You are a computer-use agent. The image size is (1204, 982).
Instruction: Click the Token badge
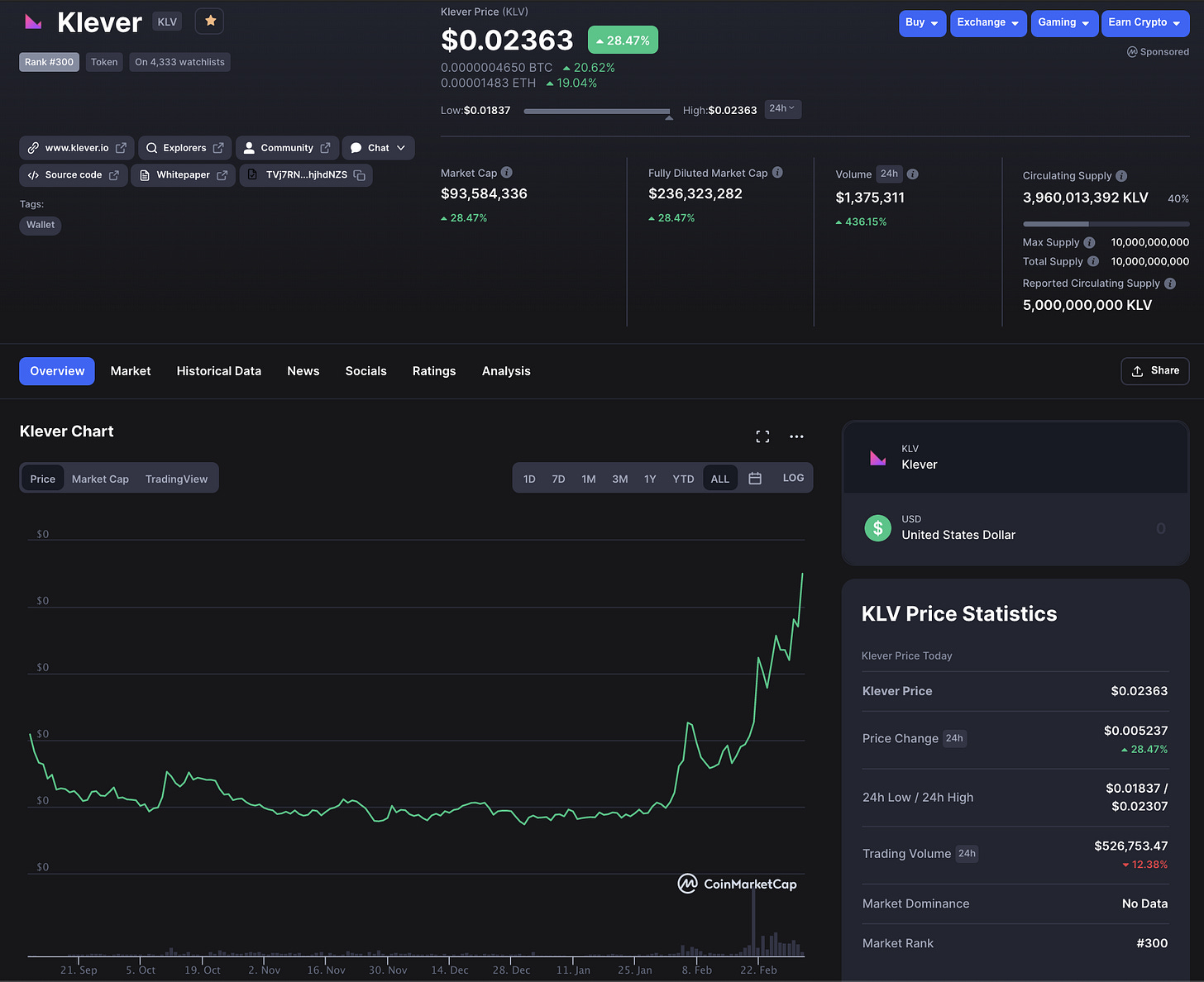104,62
